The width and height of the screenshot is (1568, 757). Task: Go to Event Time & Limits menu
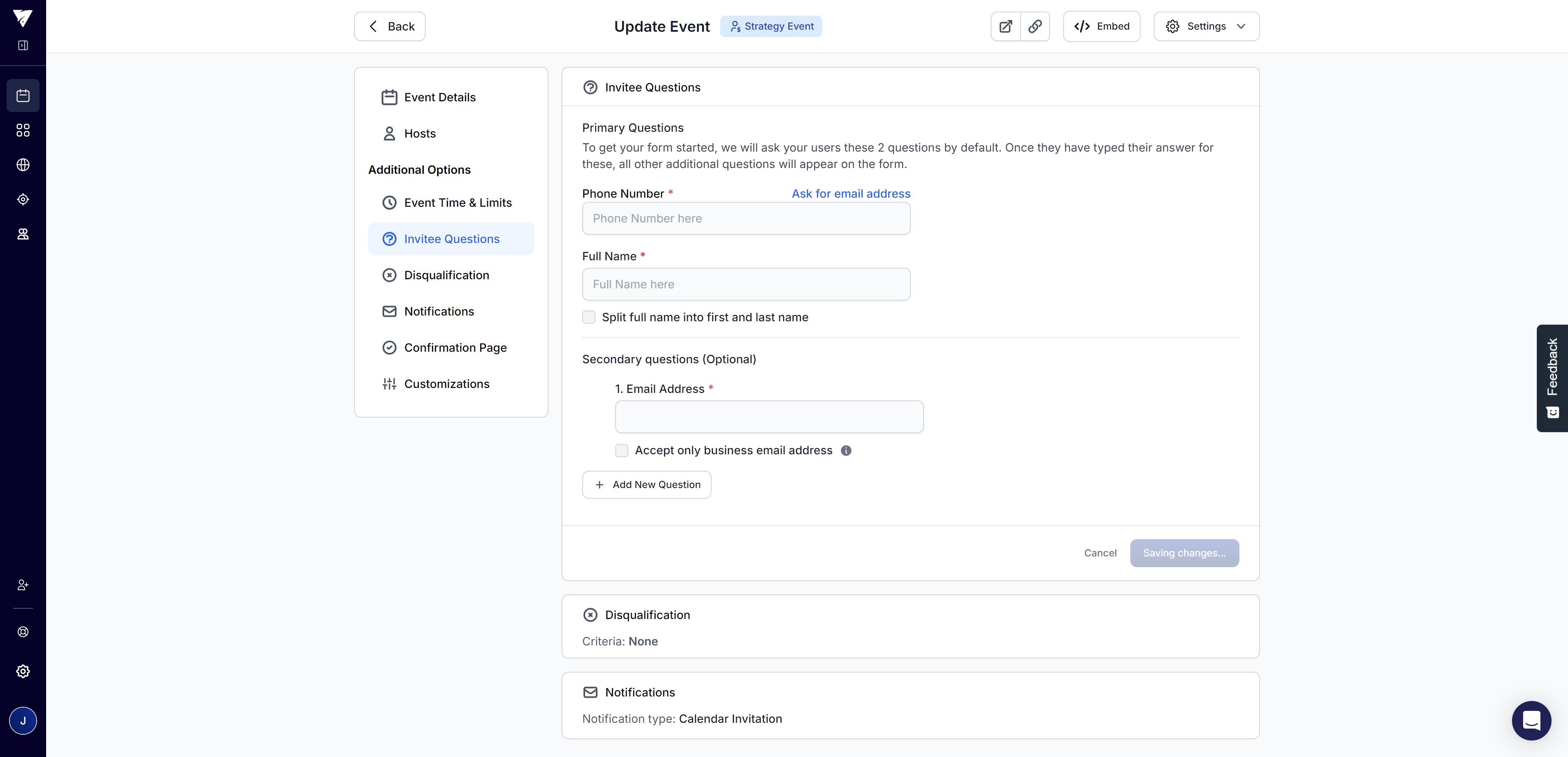[x=457, y=203]
